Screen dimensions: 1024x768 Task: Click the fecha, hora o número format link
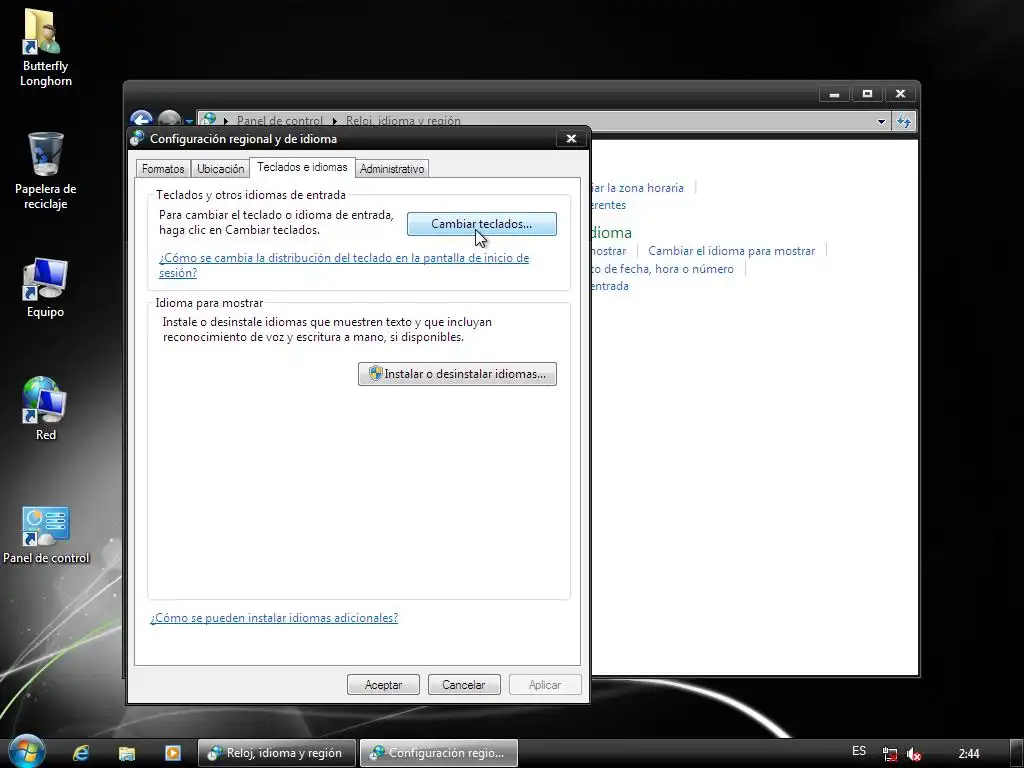[662, 268]
